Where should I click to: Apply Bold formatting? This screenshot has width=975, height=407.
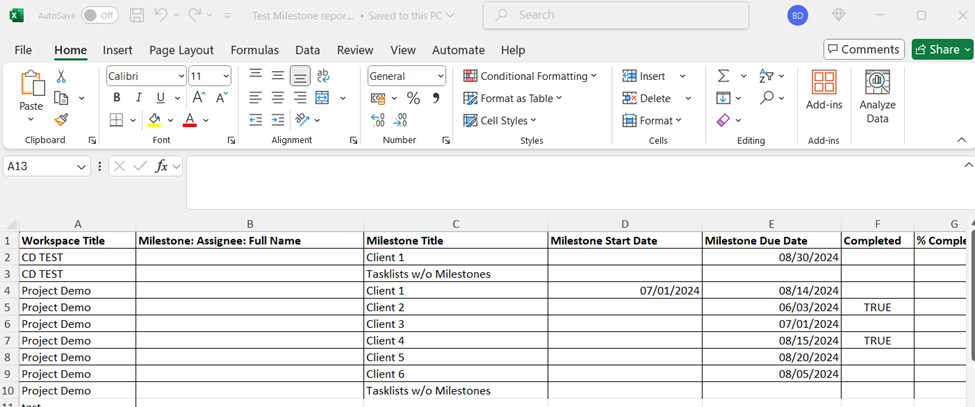116,98
